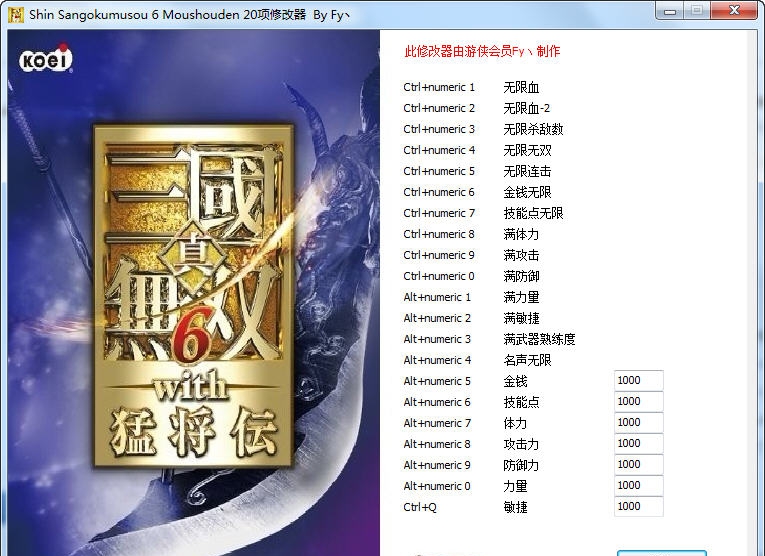Click the Ctrl+Q hotkey text
Screen dimensions: 765x556
tap(420, 507)
